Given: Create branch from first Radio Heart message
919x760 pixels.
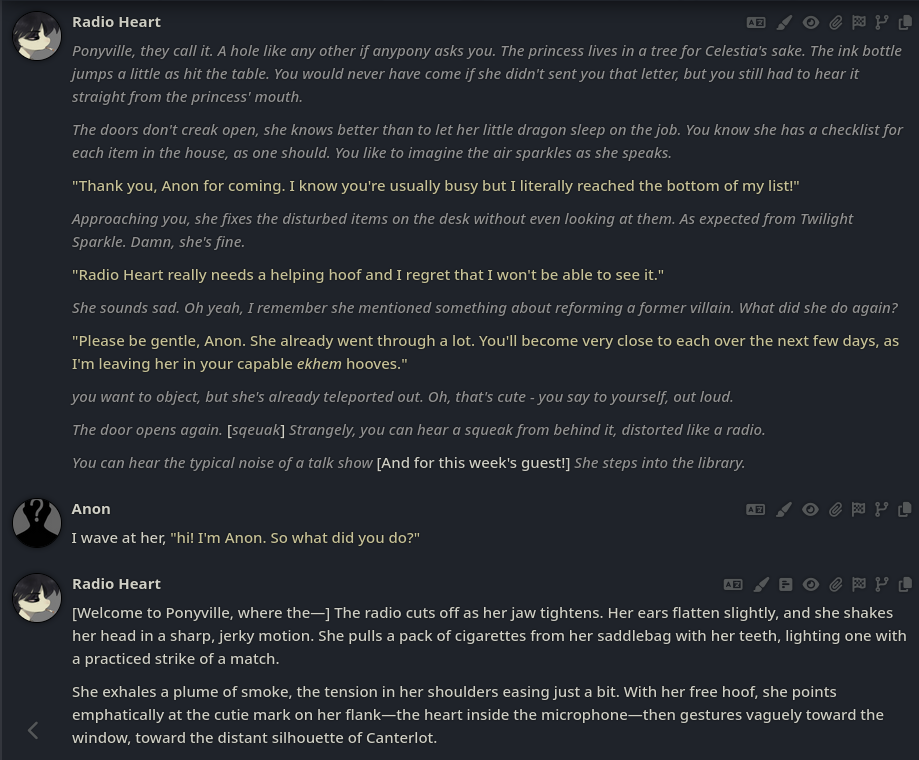Looking at the screenshot, I should click(881, 23).
